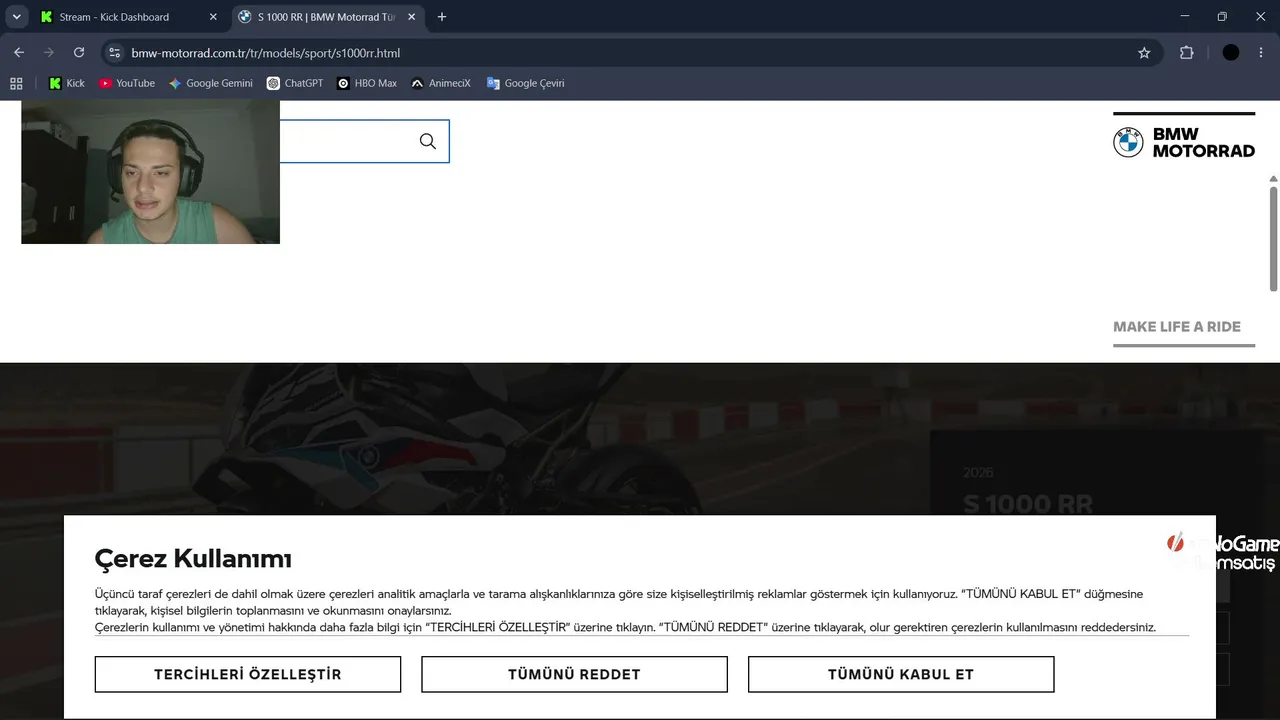Open the YouTube bookmark
Image resolution: width=1280 pixels, height=720 pixels.
(x=127, y=83)
